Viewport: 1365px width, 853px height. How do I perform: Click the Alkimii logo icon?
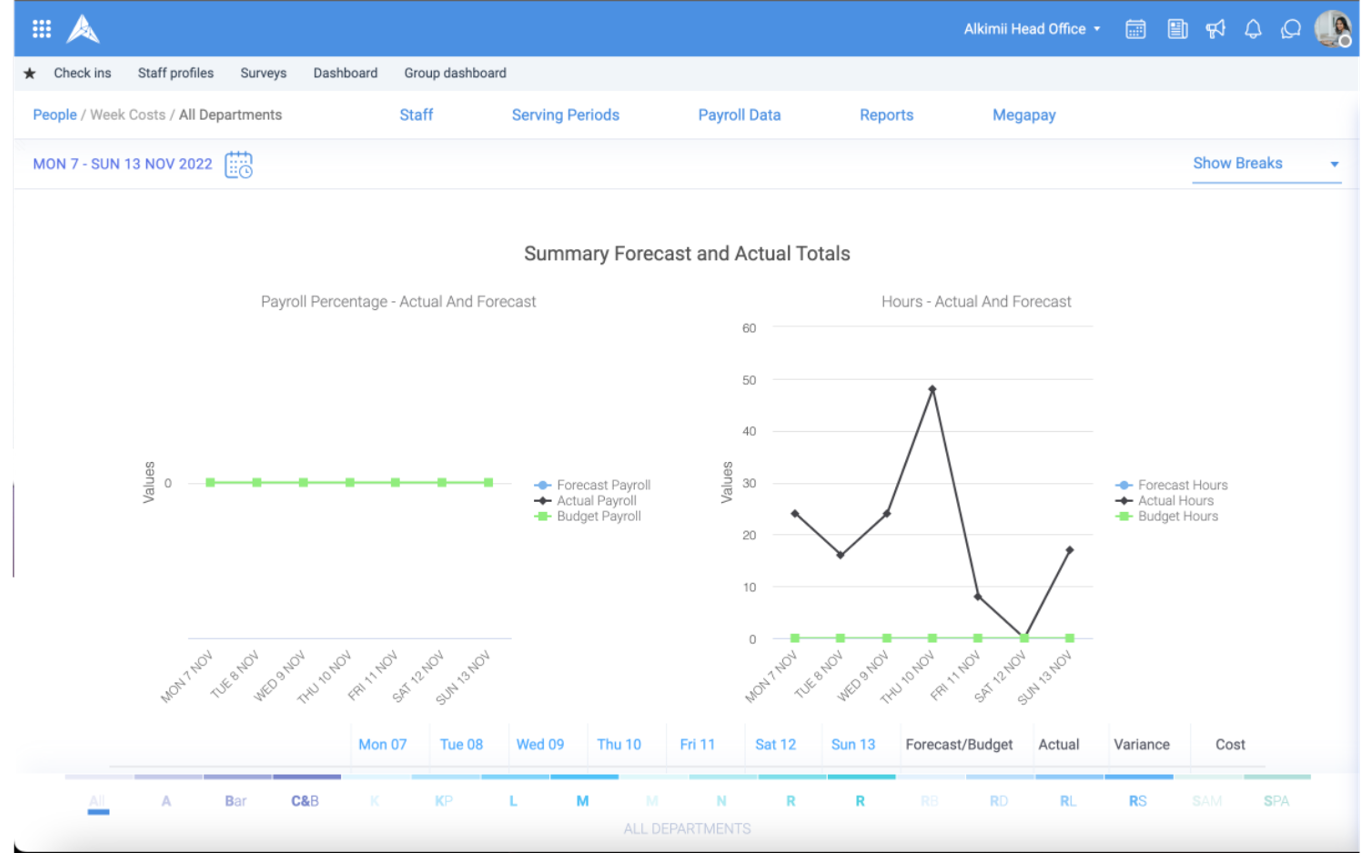coord(83,29)
